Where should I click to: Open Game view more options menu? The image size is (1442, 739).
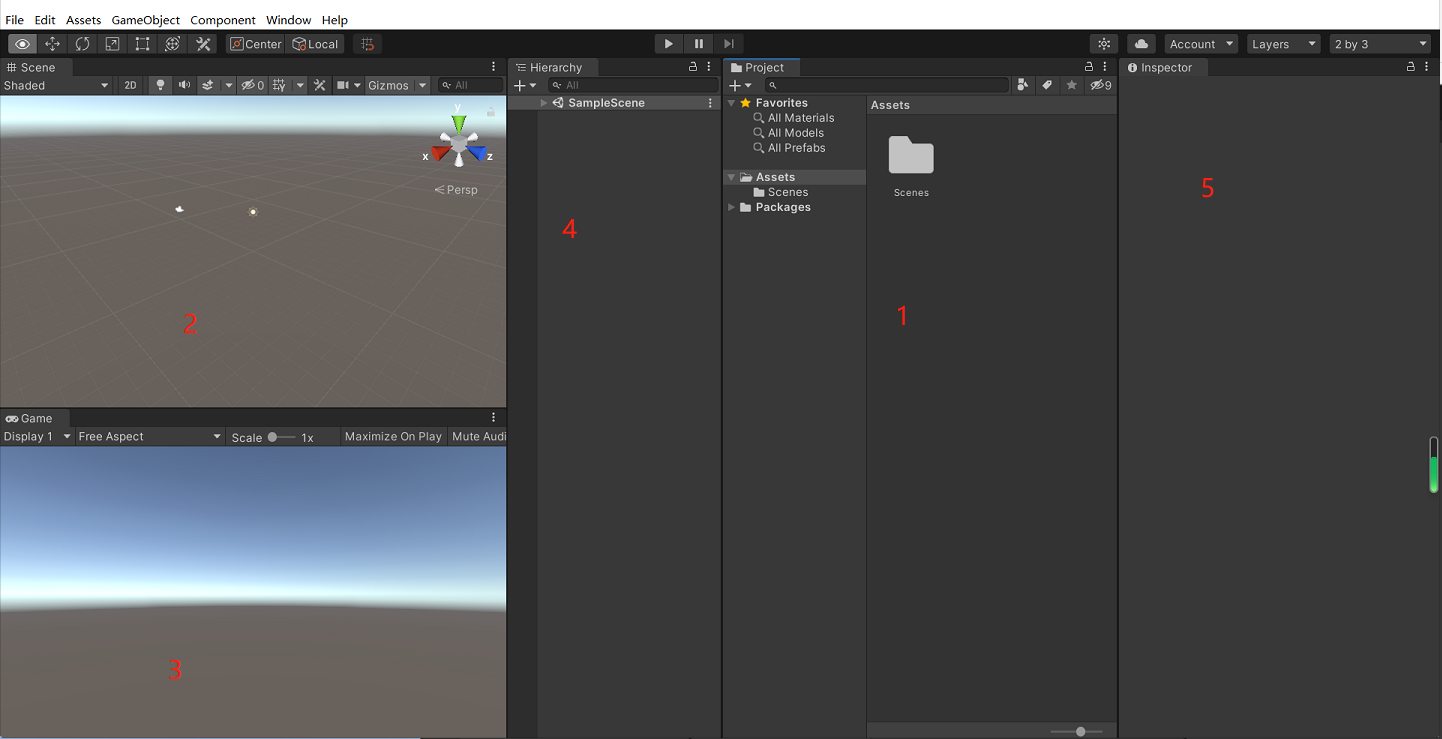pyautogui.click(x=494, y=418)
